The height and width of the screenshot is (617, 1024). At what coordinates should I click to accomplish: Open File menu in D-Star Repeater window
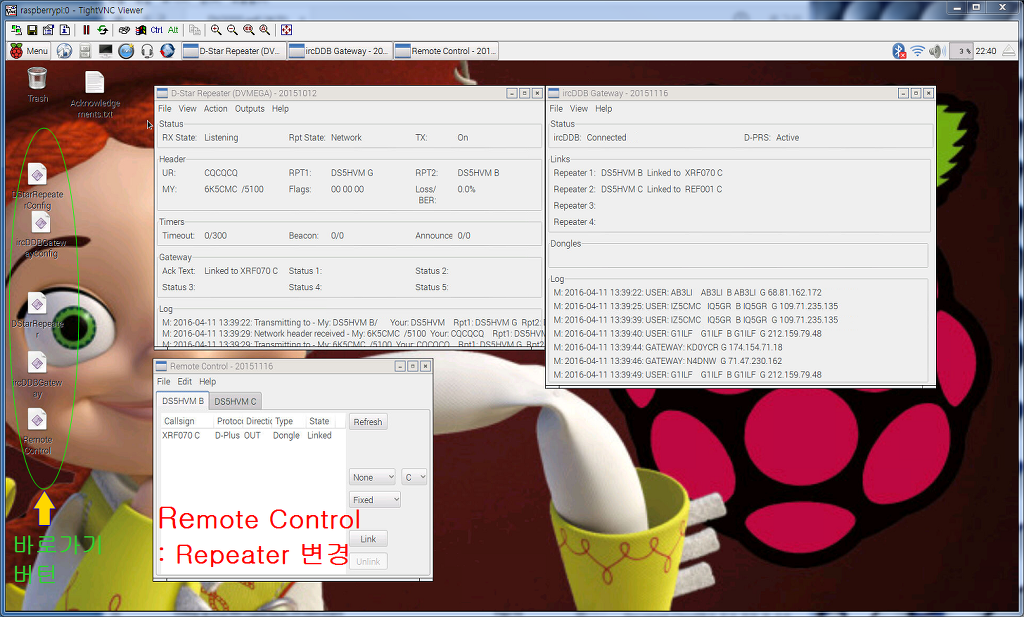click(x=165, y=108)
